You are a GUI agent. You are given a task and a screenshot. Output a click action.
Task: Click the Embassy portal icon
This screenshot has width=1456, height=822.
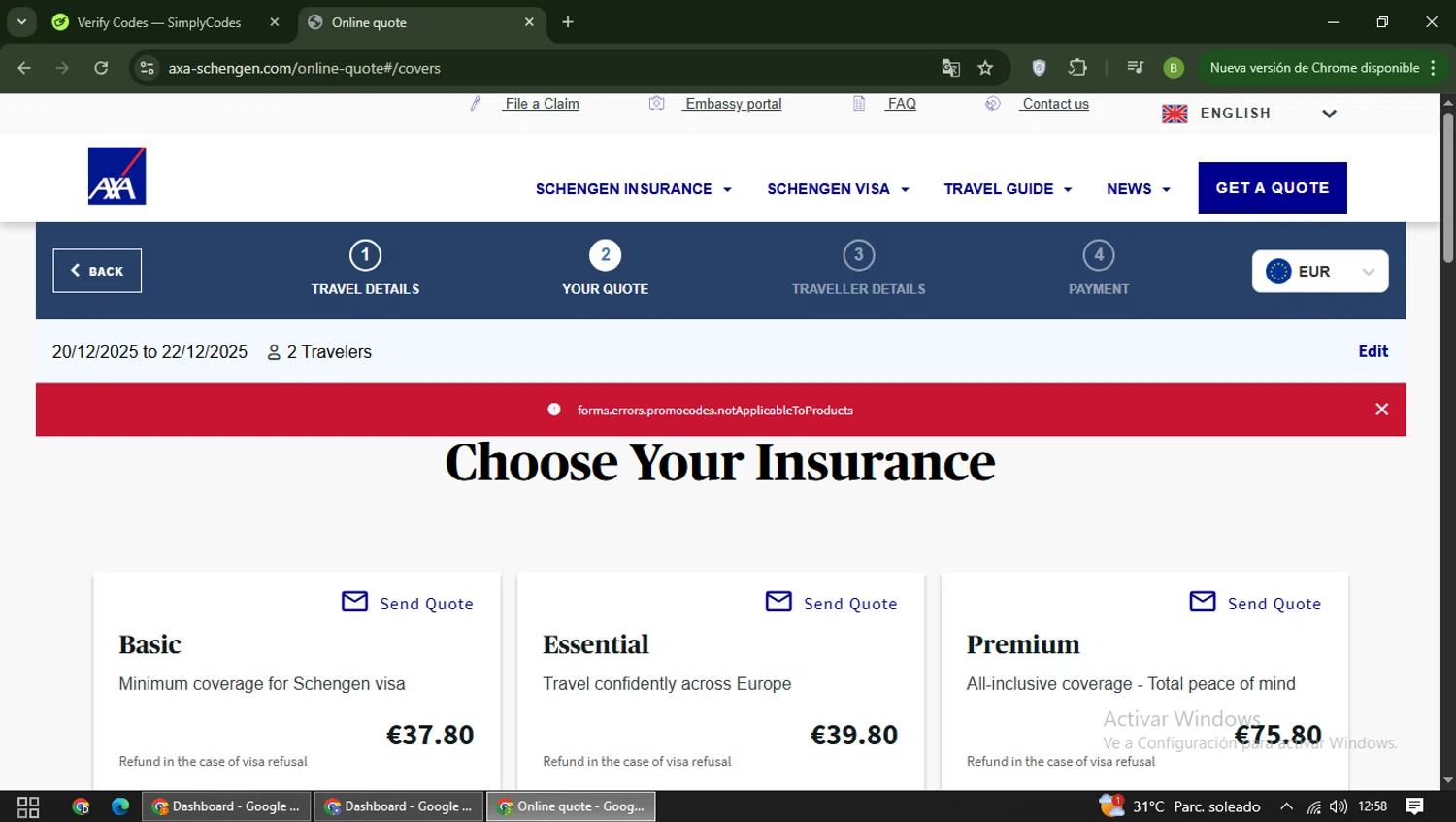pyautogui.click(x=657, y=104)
